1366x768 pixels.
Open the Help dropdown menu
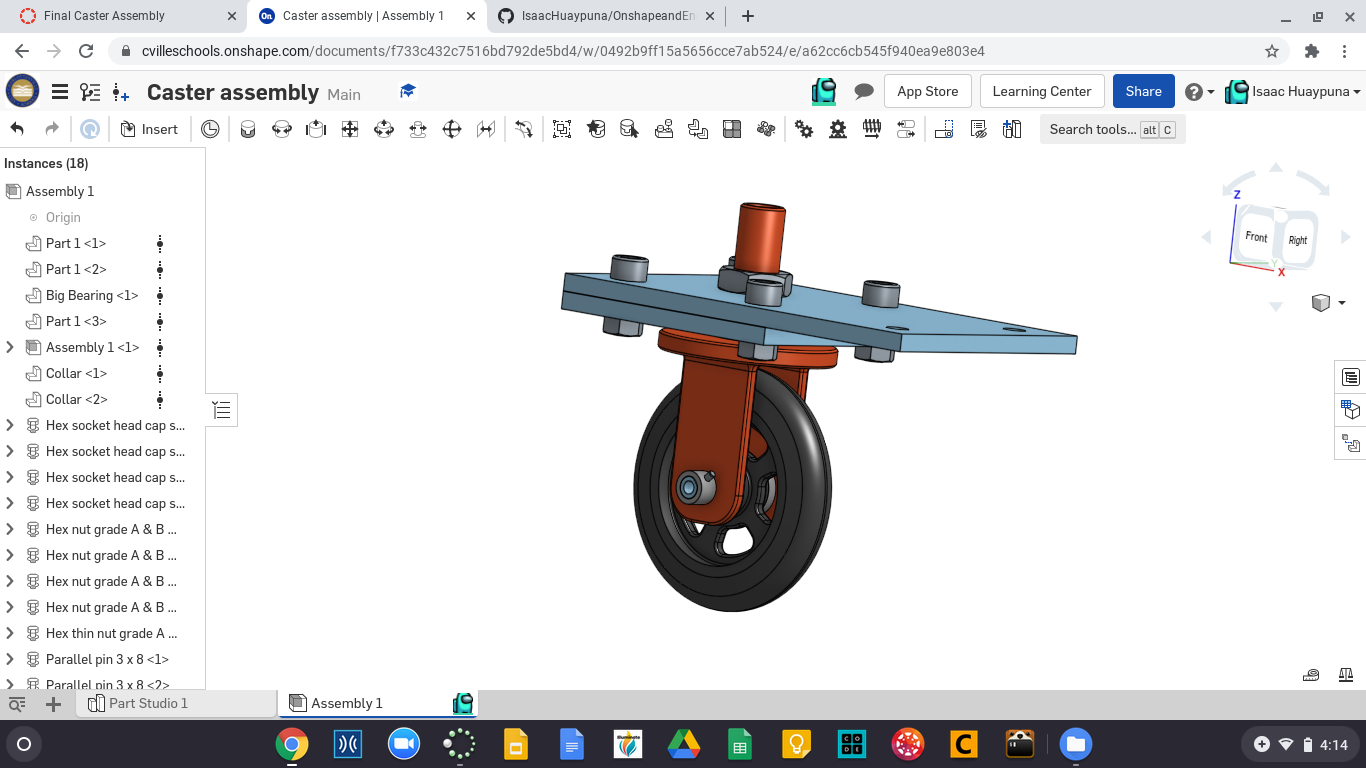[x=1199, y=92]
